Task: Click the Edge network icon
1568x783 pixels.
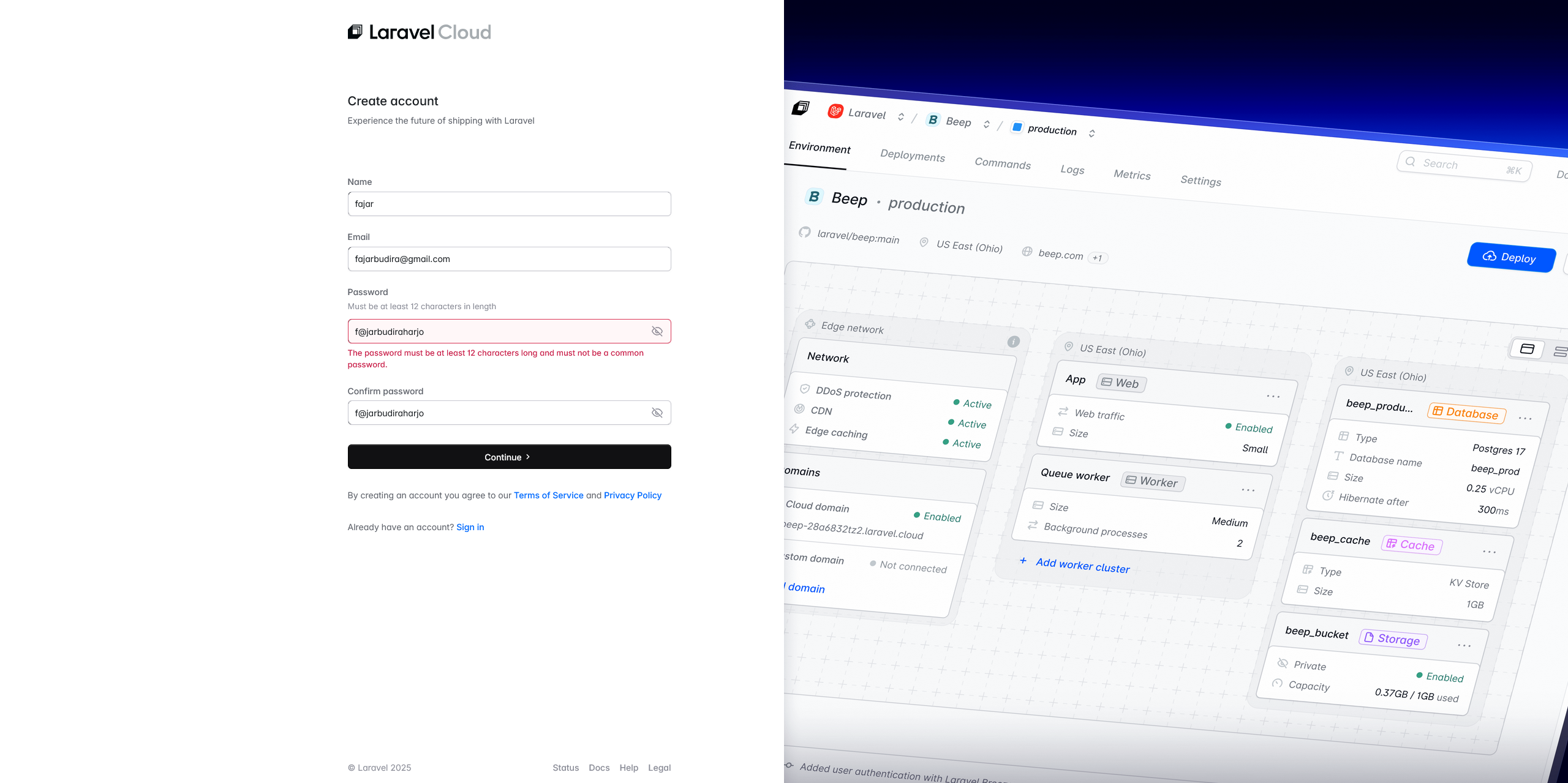Action: [810, 323]
